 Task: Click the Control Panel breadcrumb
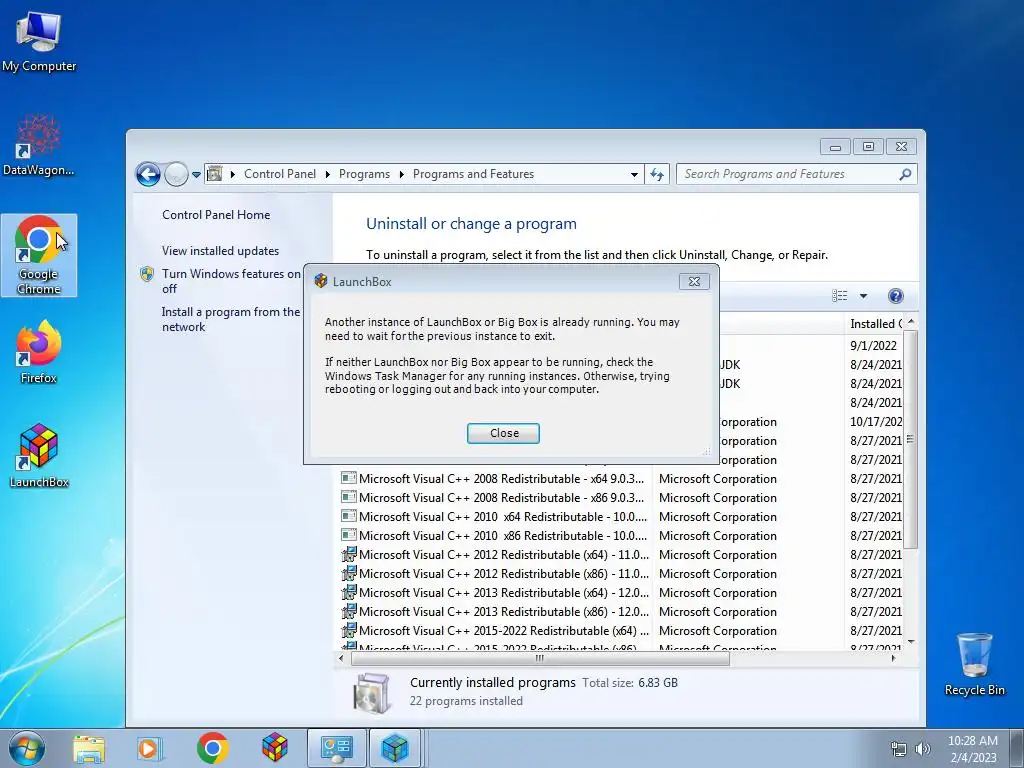click(x=280, y=174)
